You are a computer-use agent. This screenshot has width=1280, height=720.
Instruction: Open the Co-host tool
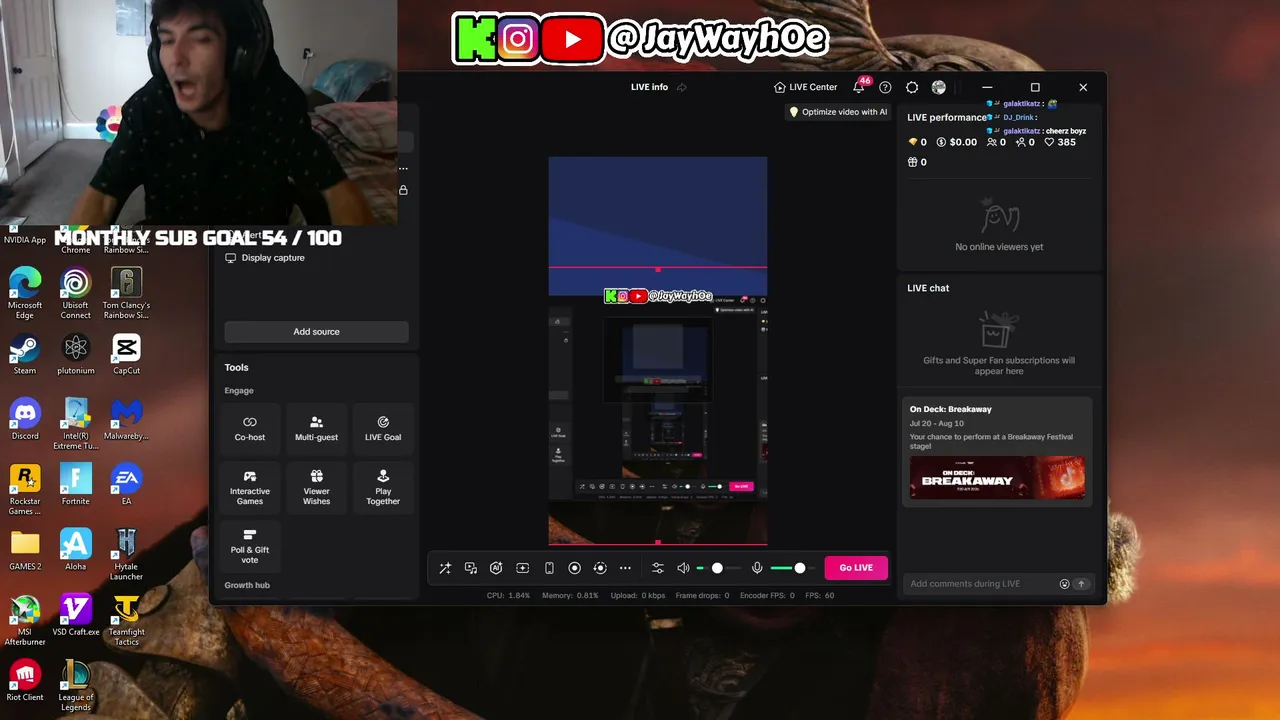[250, 428]
